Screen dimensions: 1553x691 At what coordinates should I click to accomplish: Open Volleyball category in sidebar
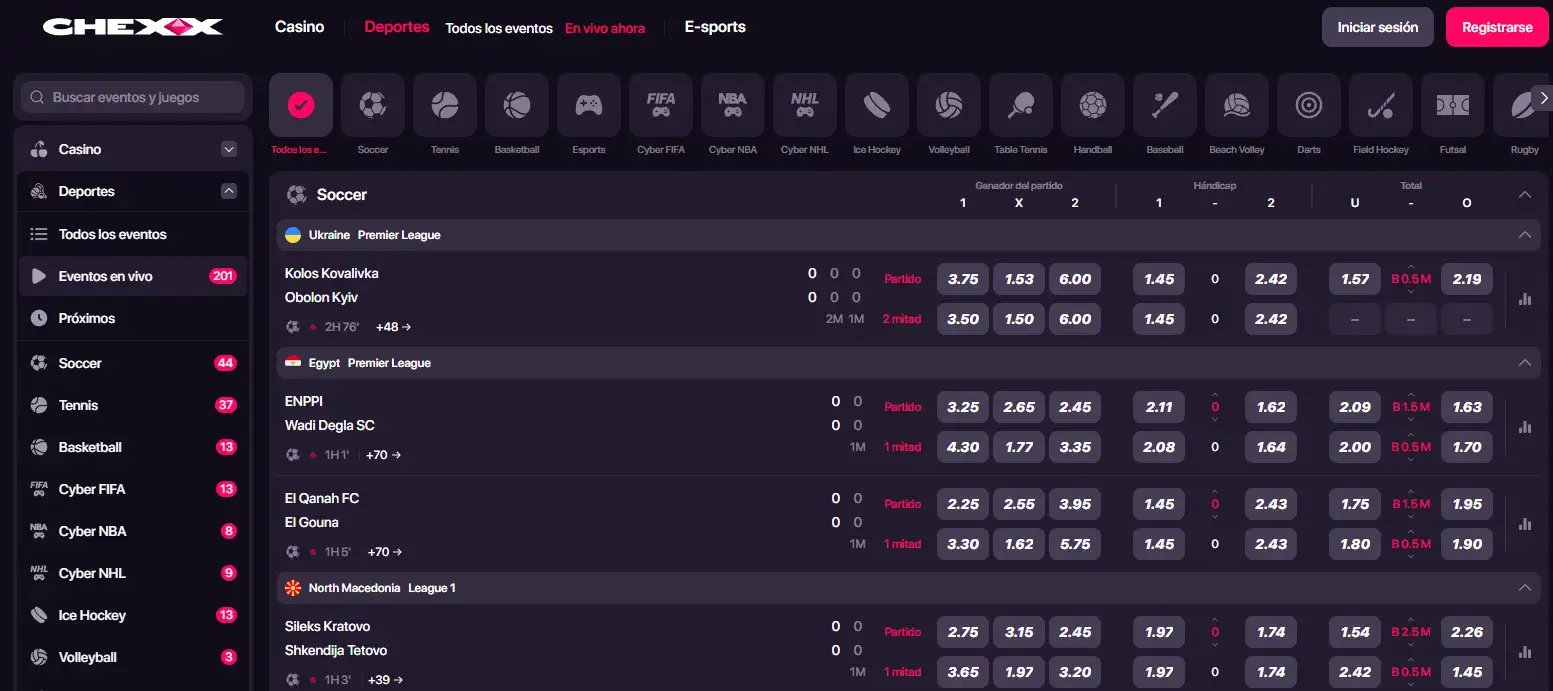click(x=133, y=657)
